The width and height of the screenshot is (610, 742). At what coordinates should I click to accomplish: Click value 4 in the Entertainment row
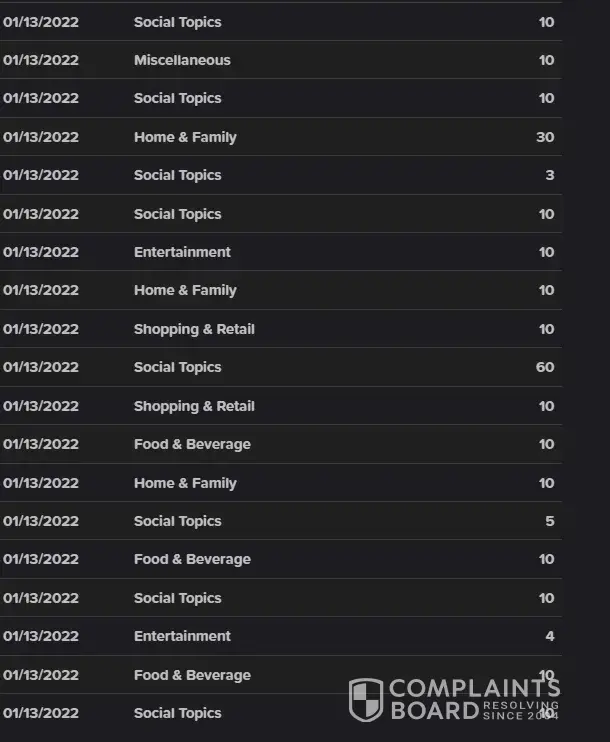550,636
